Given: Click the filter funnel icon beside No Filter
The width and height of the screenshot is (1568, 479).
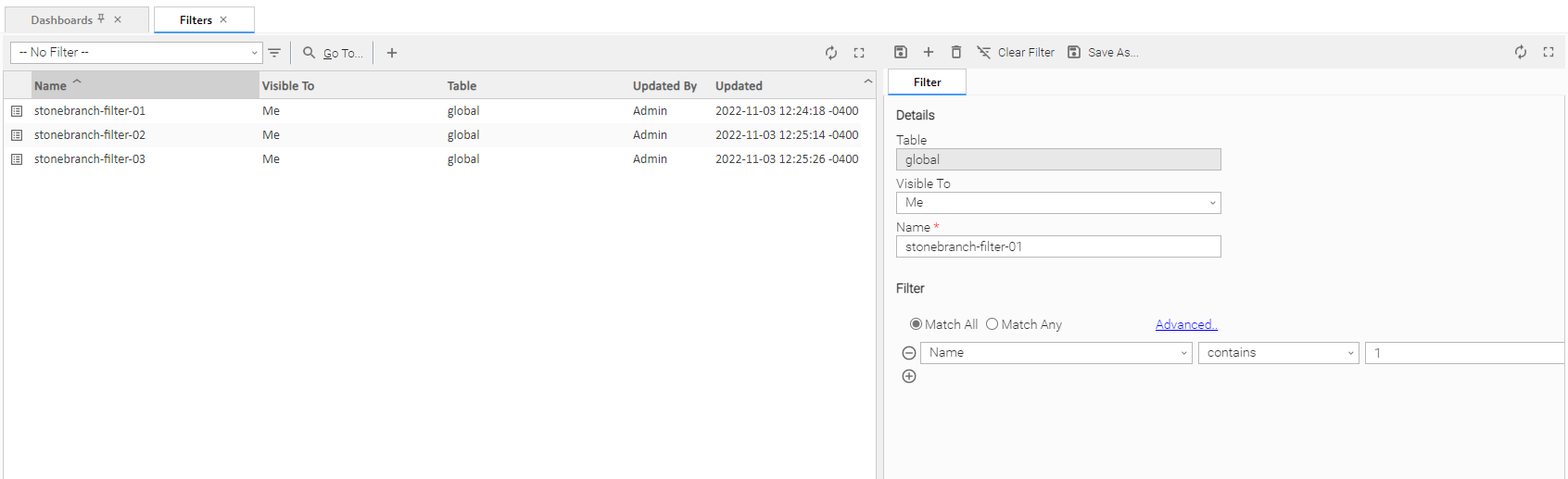Looking at the screenshot, I should (274, 53).
